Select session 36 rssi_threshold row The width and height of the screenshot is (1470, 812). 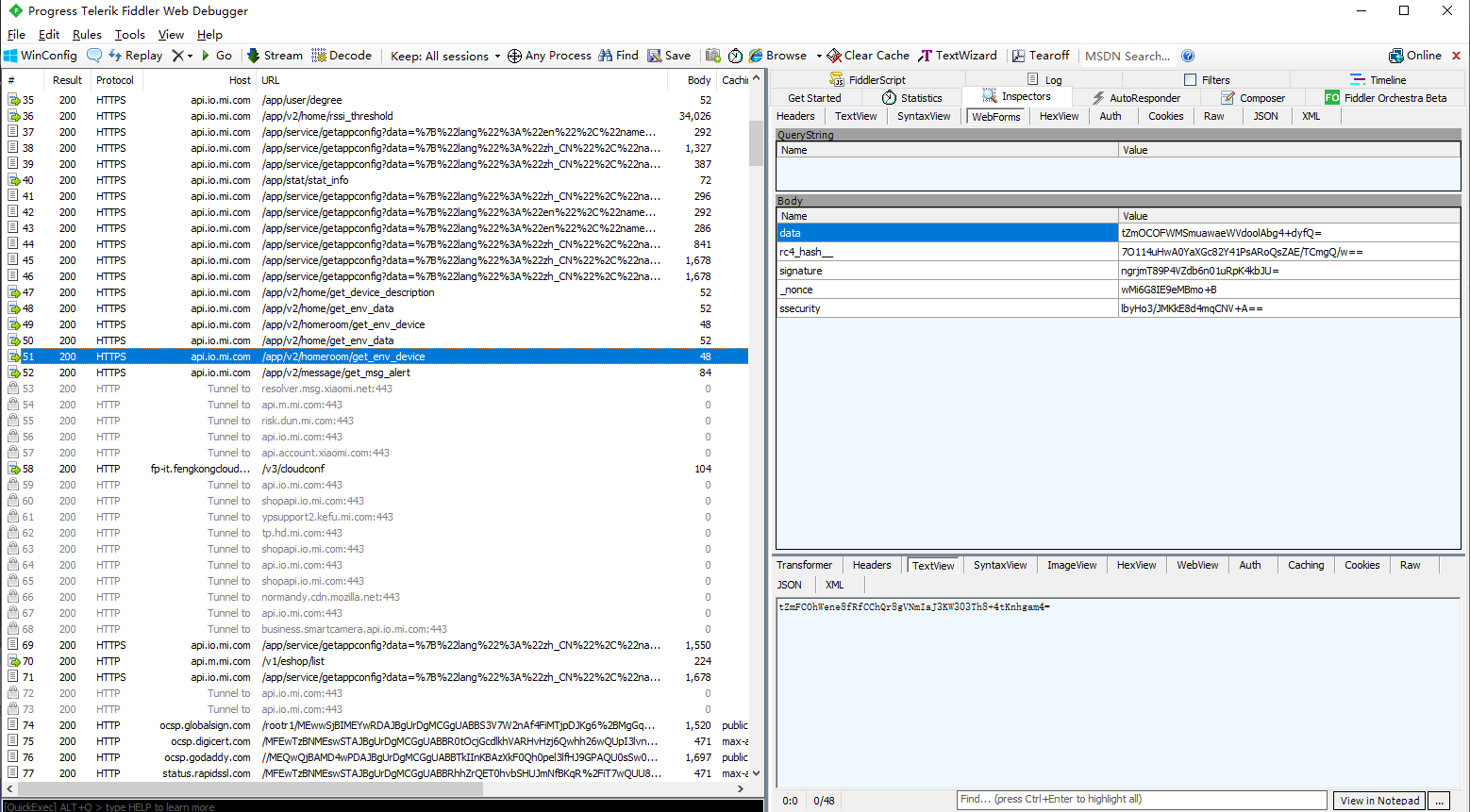tap(377, 116)
